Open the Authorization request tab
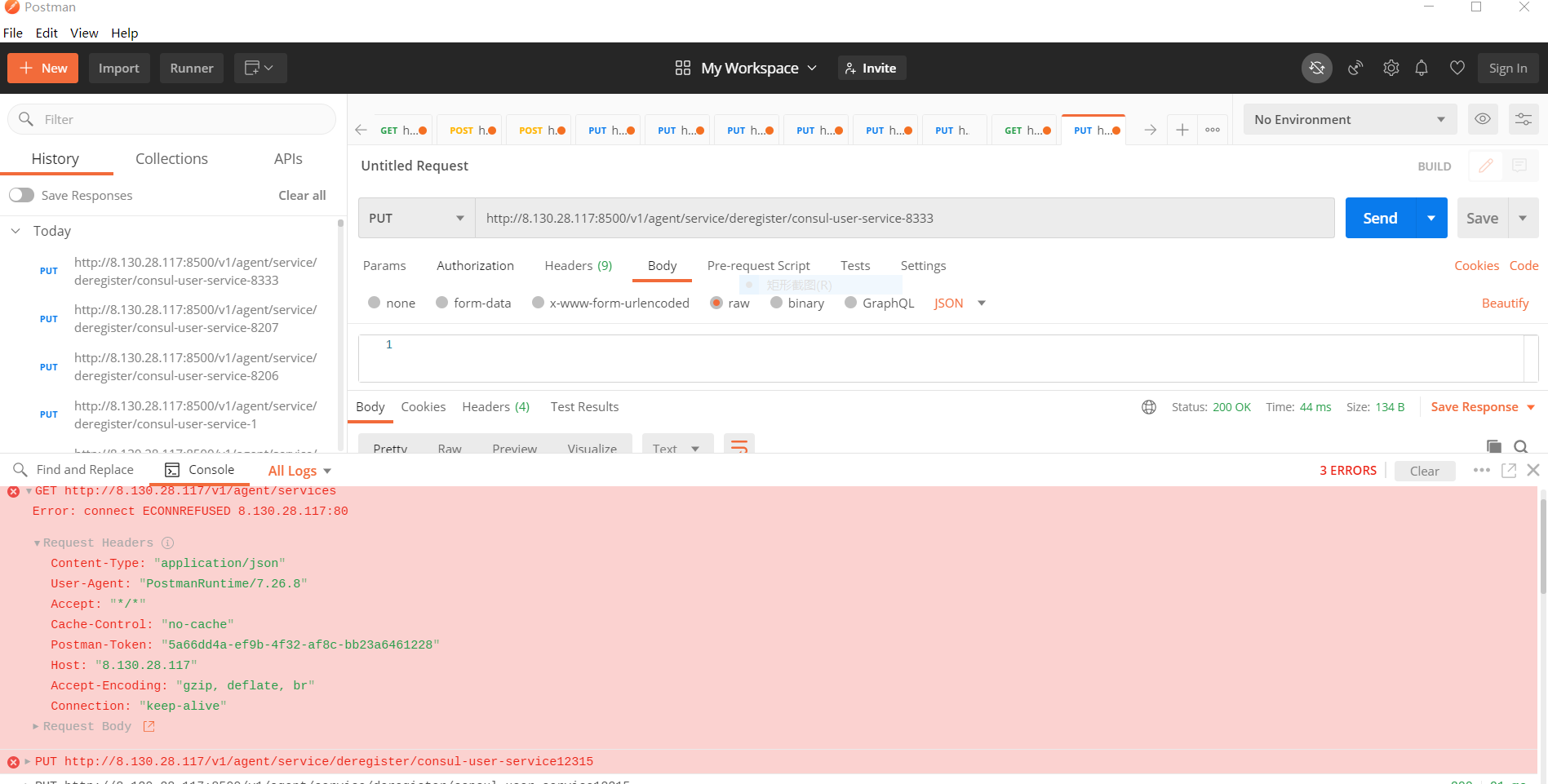Image resolution: width=1548 pixels, height=784 pixels. coord(475,265)
